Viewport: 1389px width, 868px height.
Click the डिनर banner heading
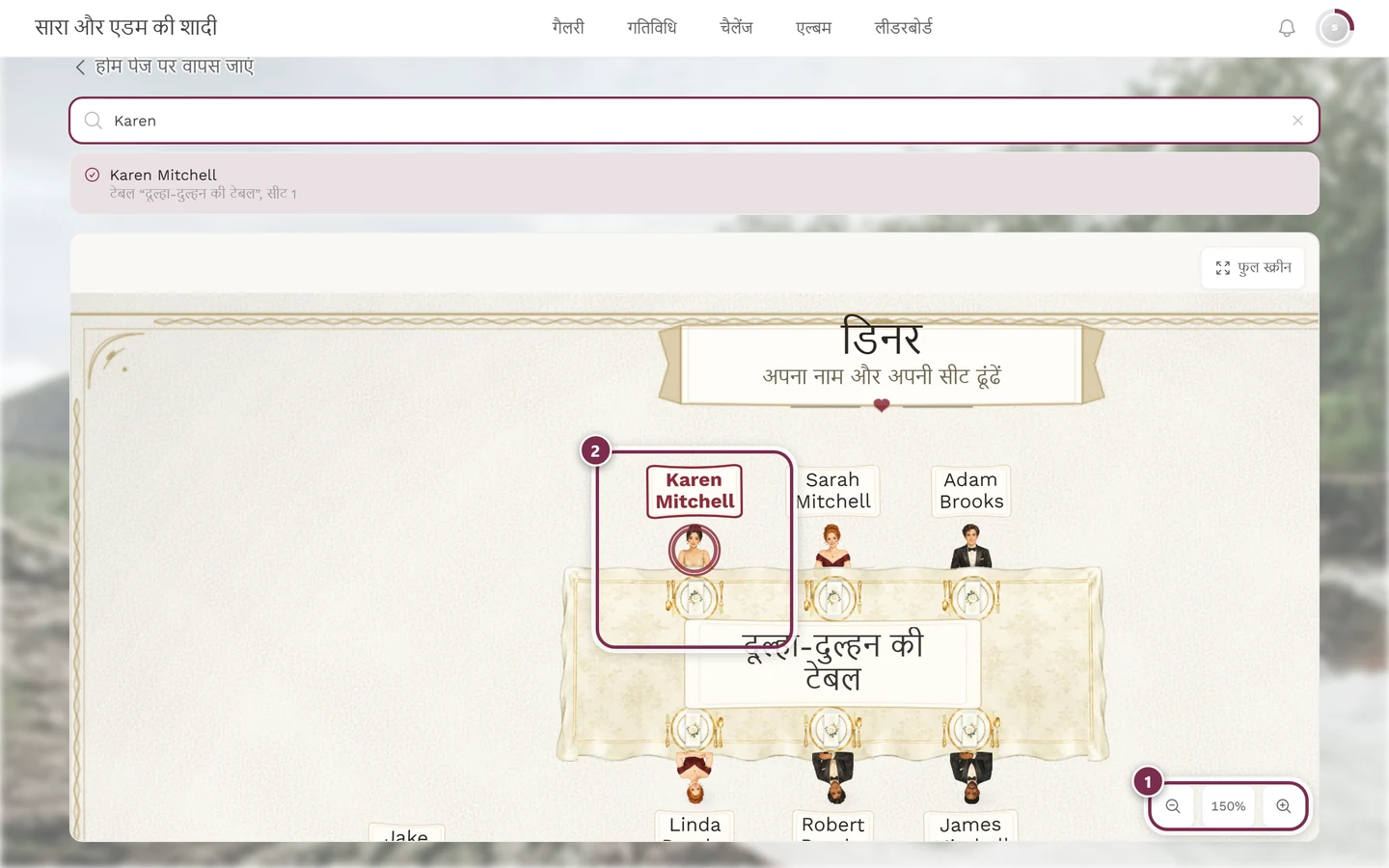pyautogui.click(x=882, y=338)
